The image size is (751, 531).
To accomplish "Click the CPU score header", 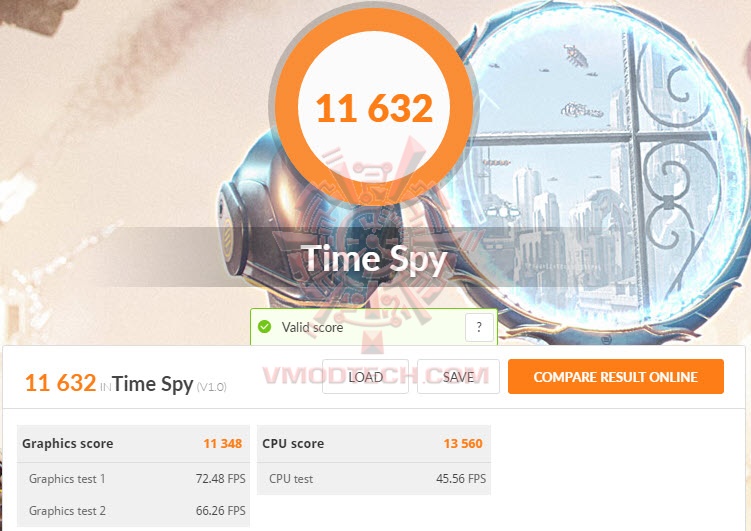I will 293,443.
